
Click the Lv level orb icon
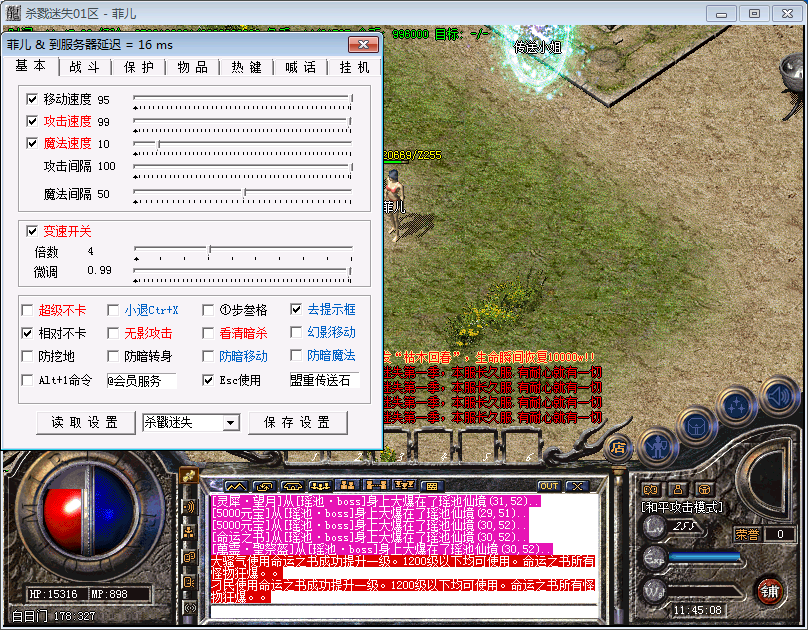pyautogui.click(x=654, y=526)
